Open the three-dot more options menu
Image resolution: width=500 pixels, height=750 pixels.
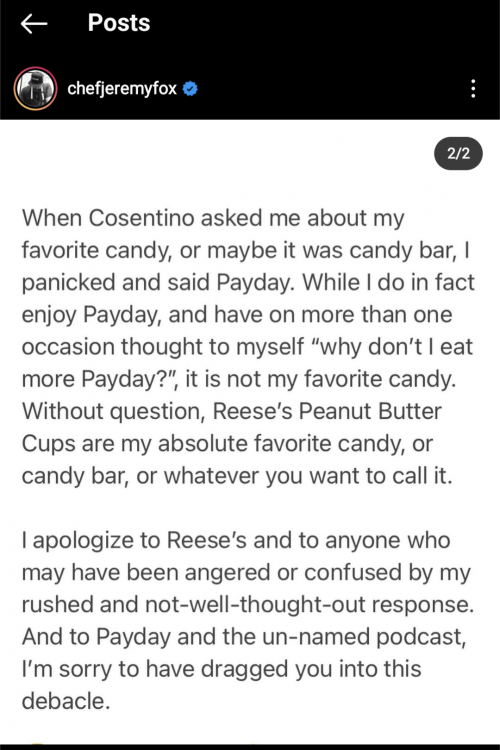click(x=473, y=89)
